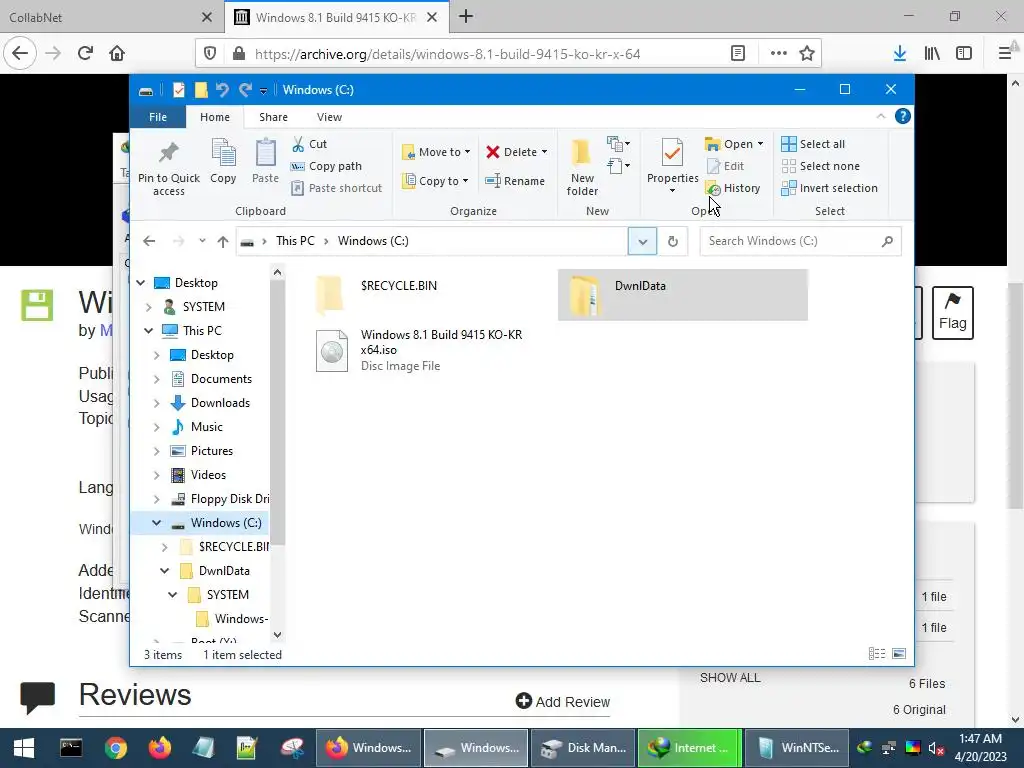Screen dimensions: 1024x768
Task: Switch to the Share ribbon tab
Action: 273,117
